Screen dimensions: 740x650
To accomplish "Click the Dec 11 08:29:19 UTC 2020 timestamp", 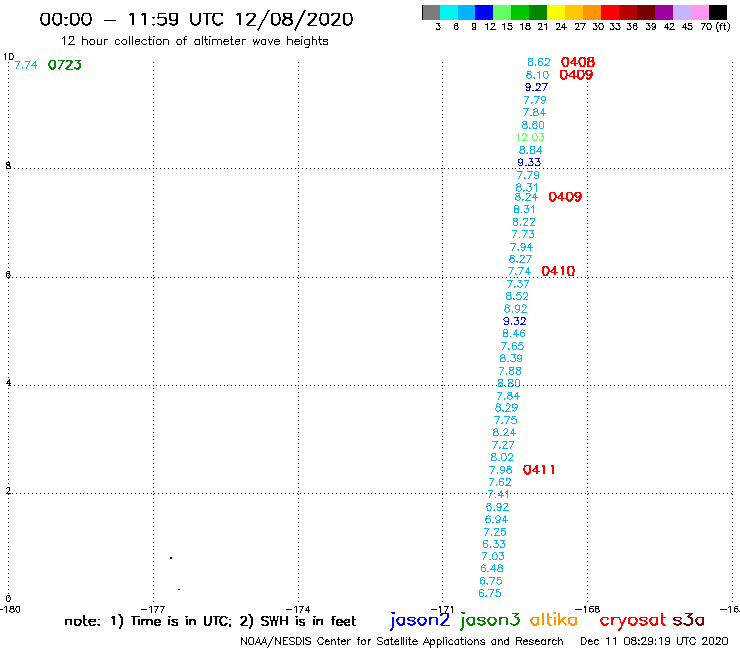I will (x=654, y=641).
